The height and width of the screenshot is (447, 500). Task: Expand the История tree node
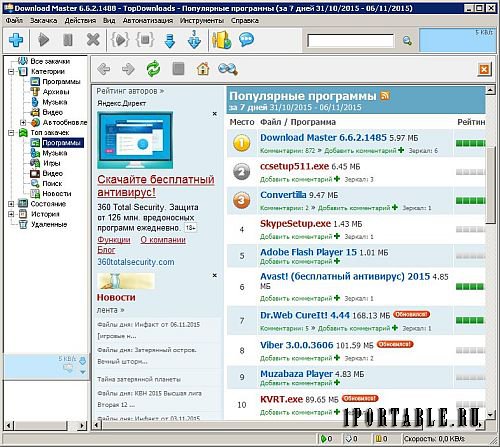coord(11,214)
